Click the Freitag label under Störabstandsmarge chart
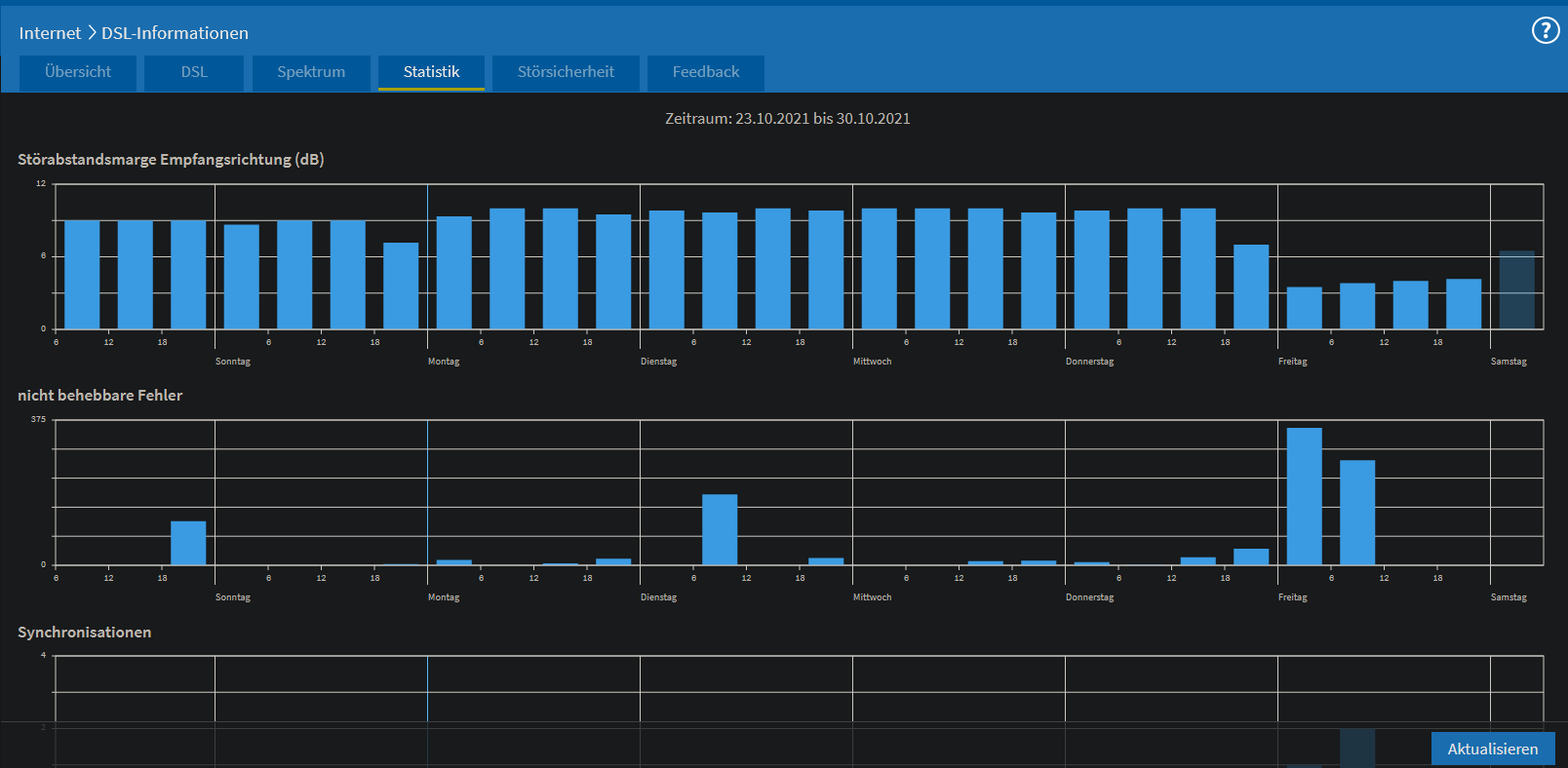This screenshot has height=768, width=1568. pyautogui.click(x=1293, y=362)
